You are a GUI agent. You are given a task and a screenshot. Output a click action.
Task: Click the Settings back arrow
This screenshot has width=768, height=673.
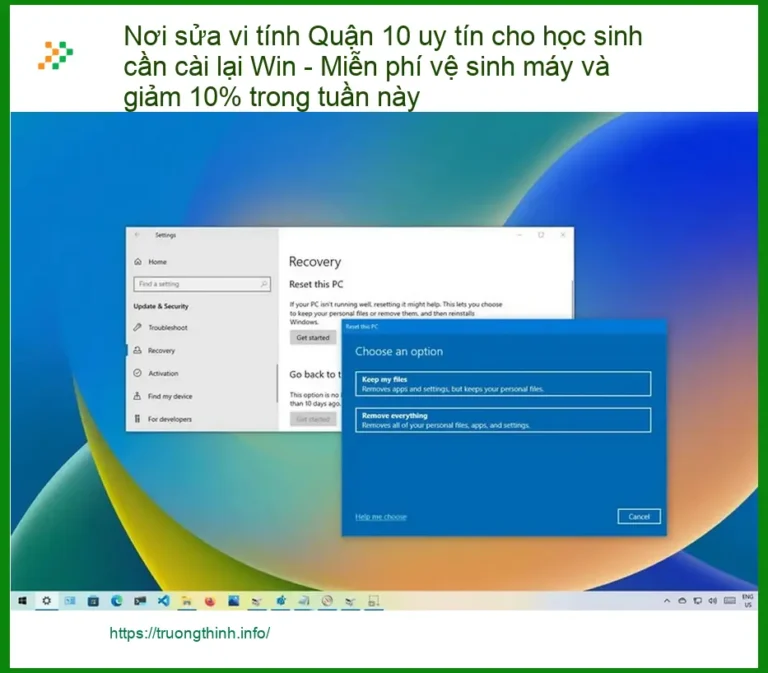point(137,235)
